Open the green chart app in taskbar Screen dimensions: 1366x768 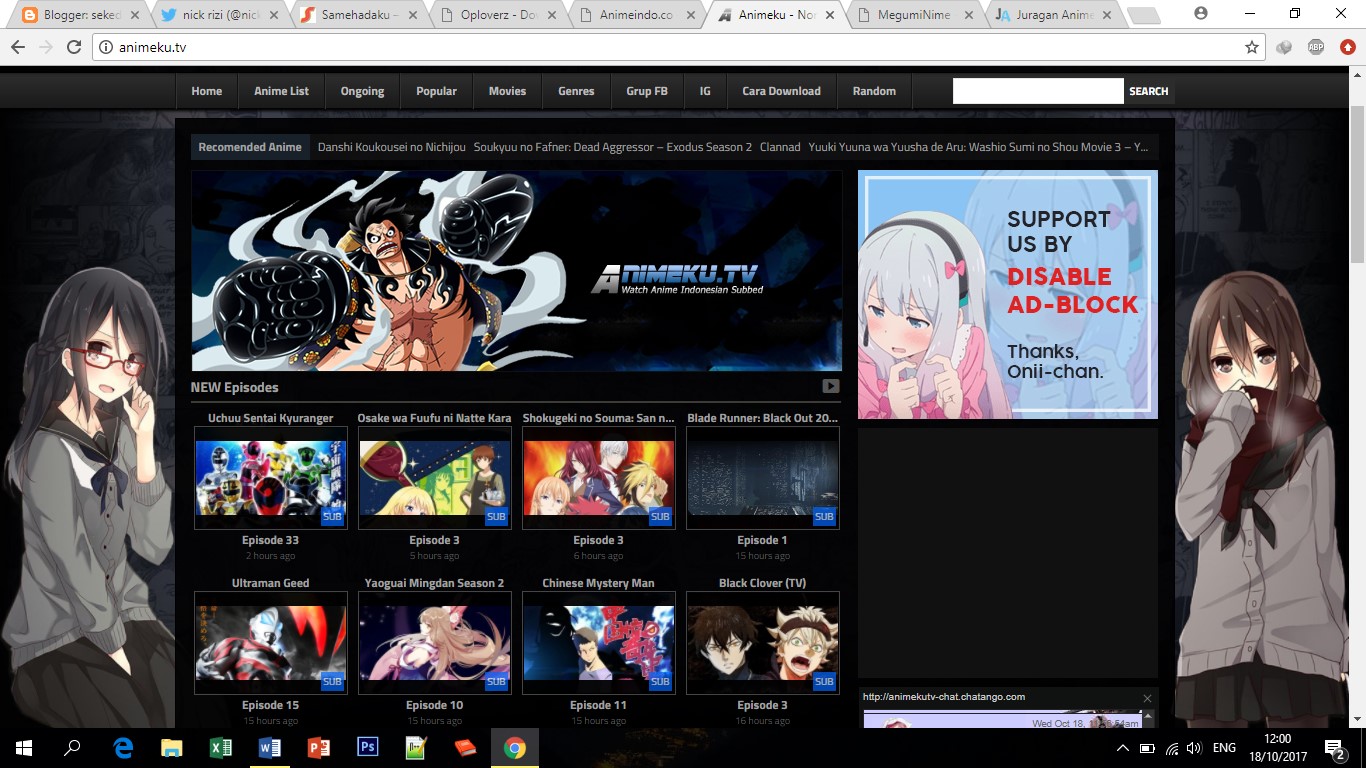coord(417,748)
